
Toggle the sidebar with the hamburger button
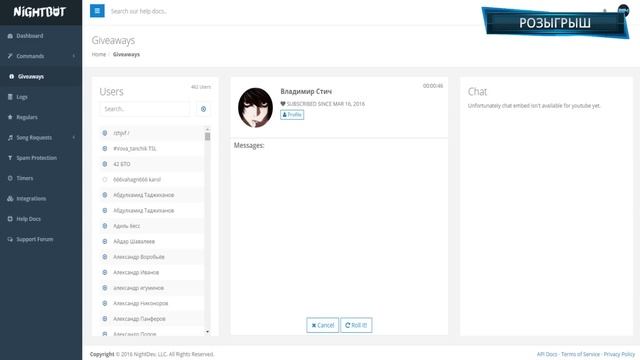(x=97, y=11)
